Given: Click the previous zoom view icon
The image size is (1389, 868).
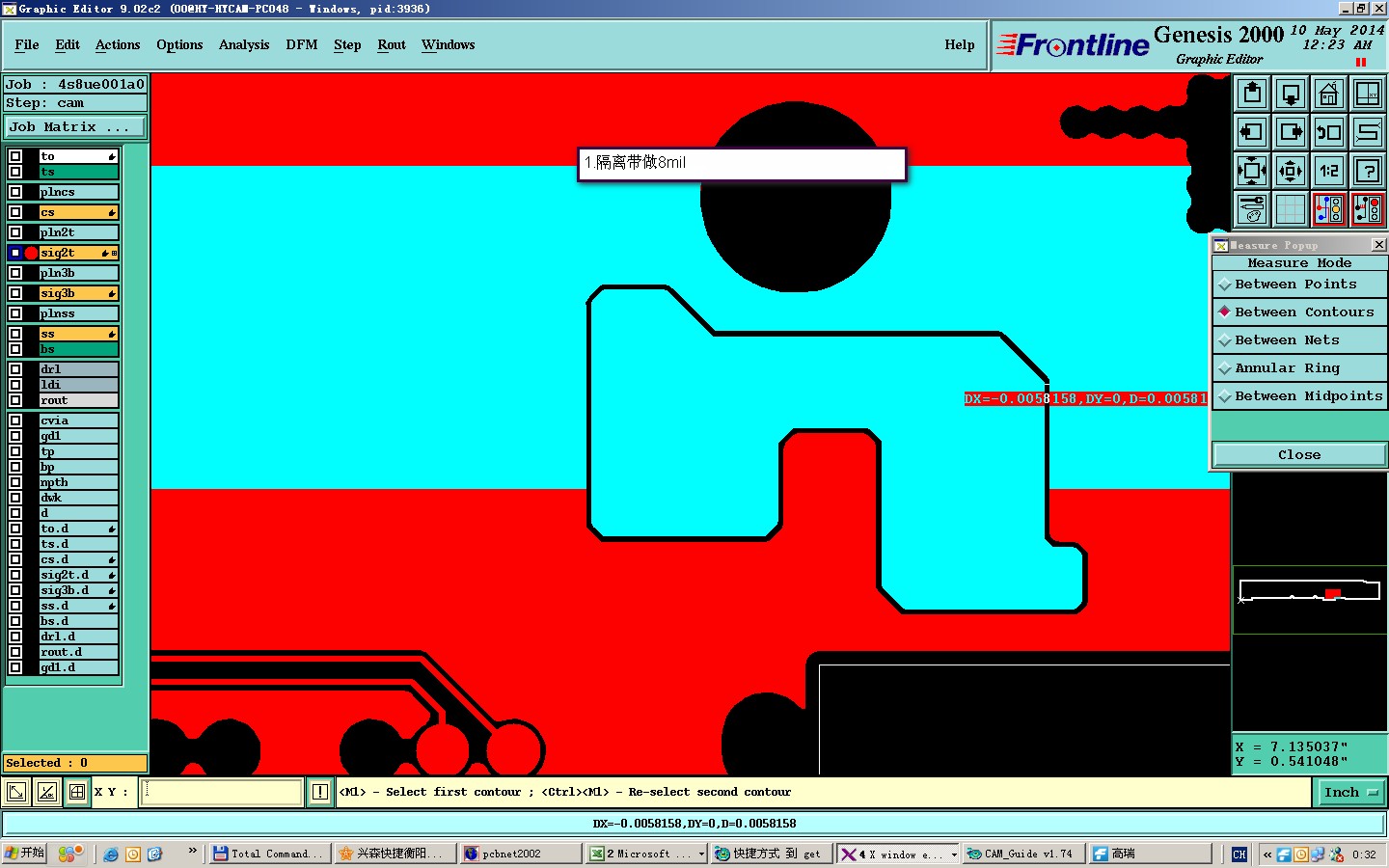Looking at the screenshot, I should [x=1329, y=132].
